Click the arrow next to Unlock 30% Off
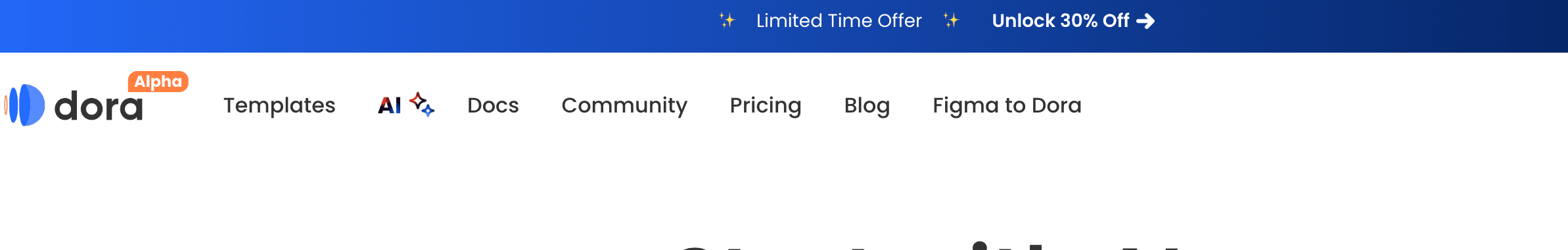 coord(1145,22)
